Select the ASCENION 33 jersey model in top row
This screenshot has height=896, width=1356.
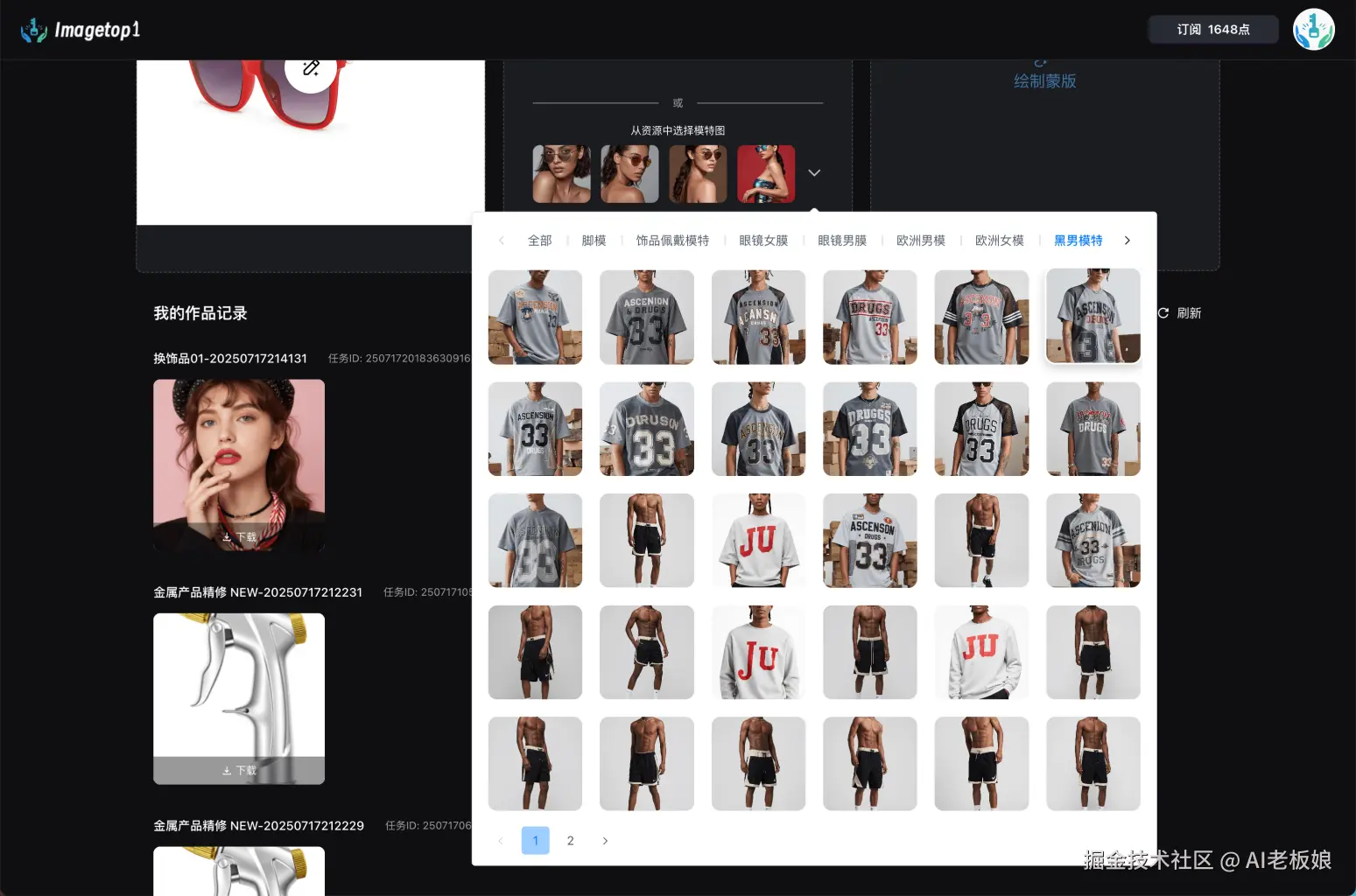[x=647, y=317]
